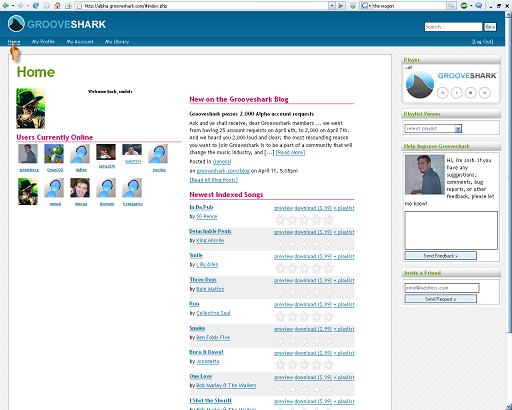Viewport: 512px width, 410px height.
Task: Click the magnifier icon in browser search box
Action: point(451,6)
